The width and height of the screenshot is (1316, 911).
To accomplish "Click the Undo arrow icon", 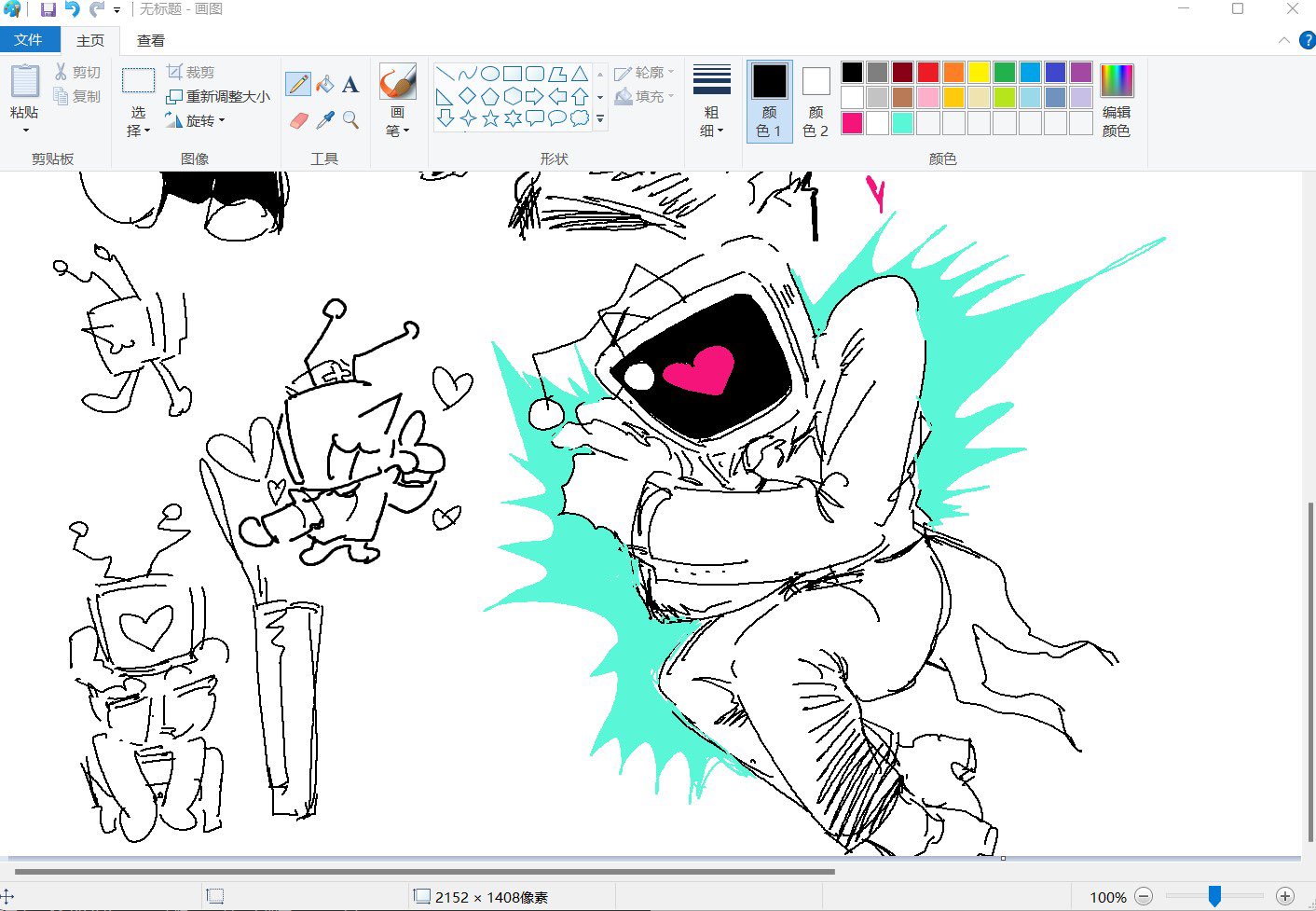I will pos(72,9).
